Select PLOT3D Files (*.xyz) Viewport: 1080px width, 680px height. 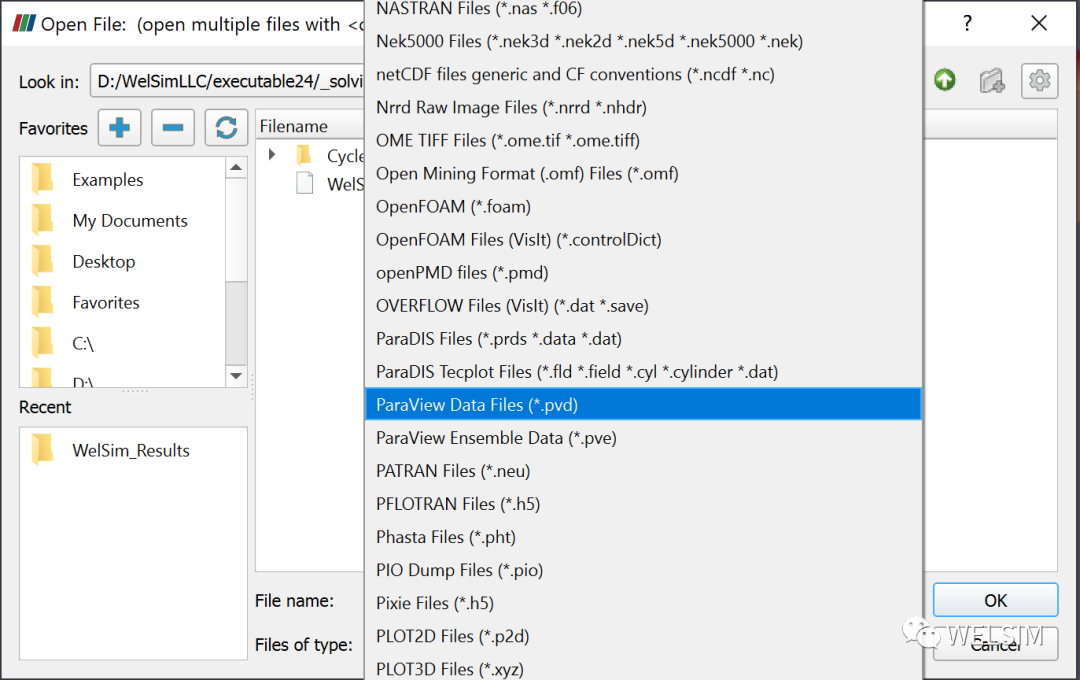[x=643, y=667]
